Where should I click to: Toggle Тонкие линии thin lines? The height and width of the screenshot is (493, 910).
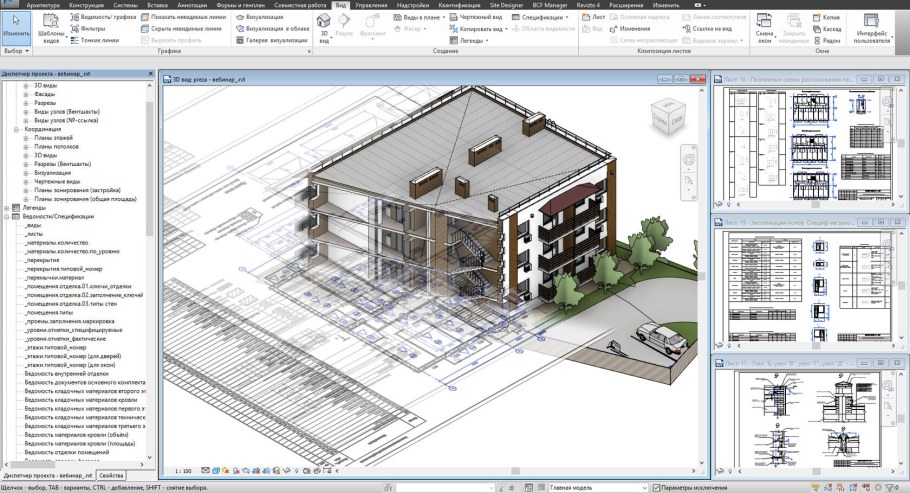[x=94, y=40]
